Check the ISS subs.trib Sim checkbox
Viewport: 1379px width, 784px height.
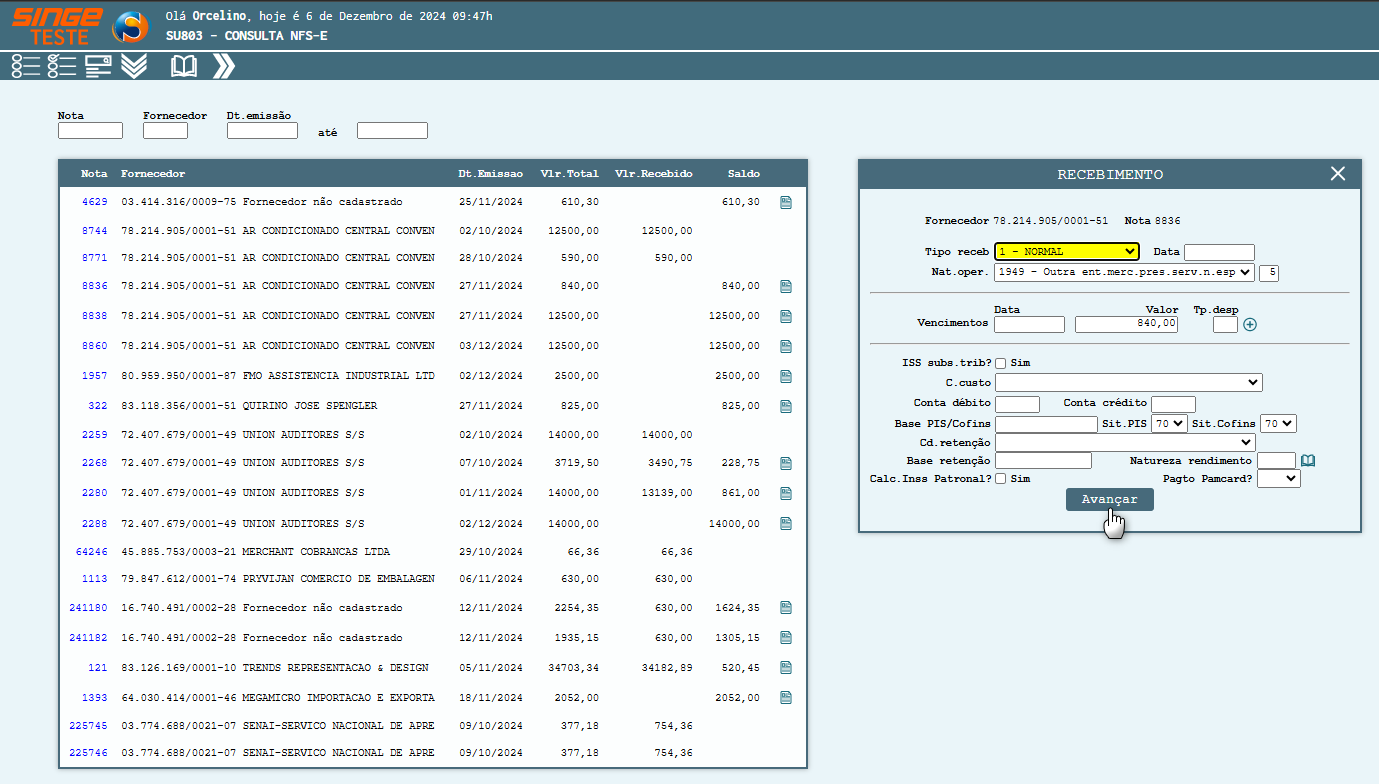1001,363
